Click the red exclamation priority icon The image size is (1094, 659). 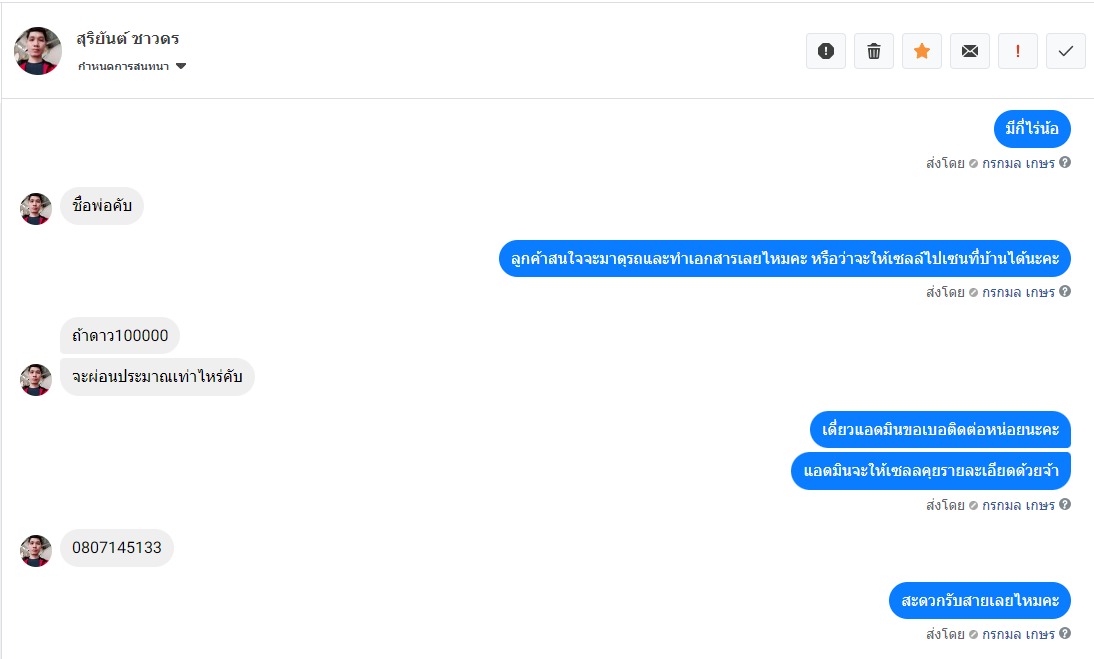[1018, 51]
